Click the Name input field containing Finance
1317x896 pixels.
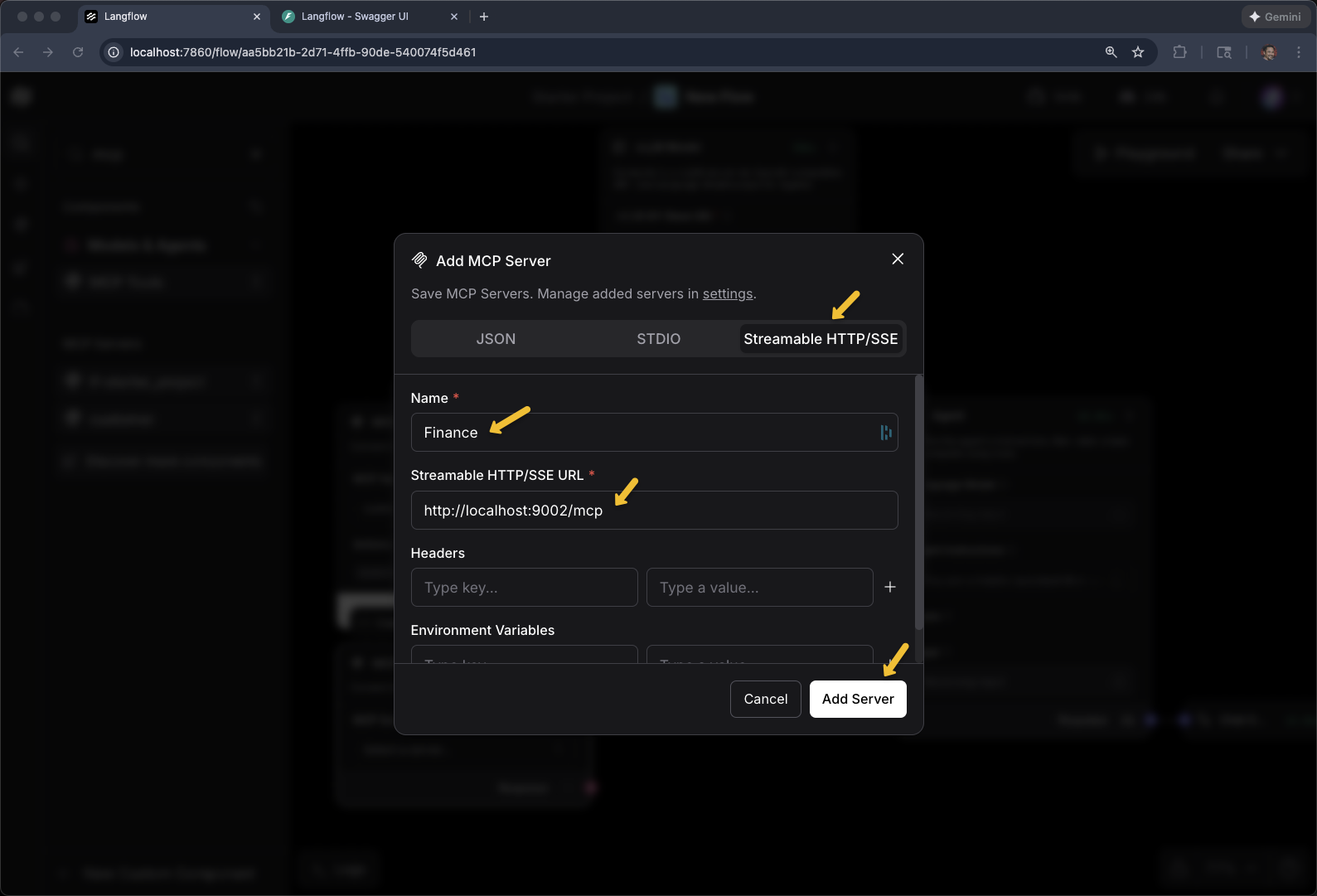(x=654, y=433)
